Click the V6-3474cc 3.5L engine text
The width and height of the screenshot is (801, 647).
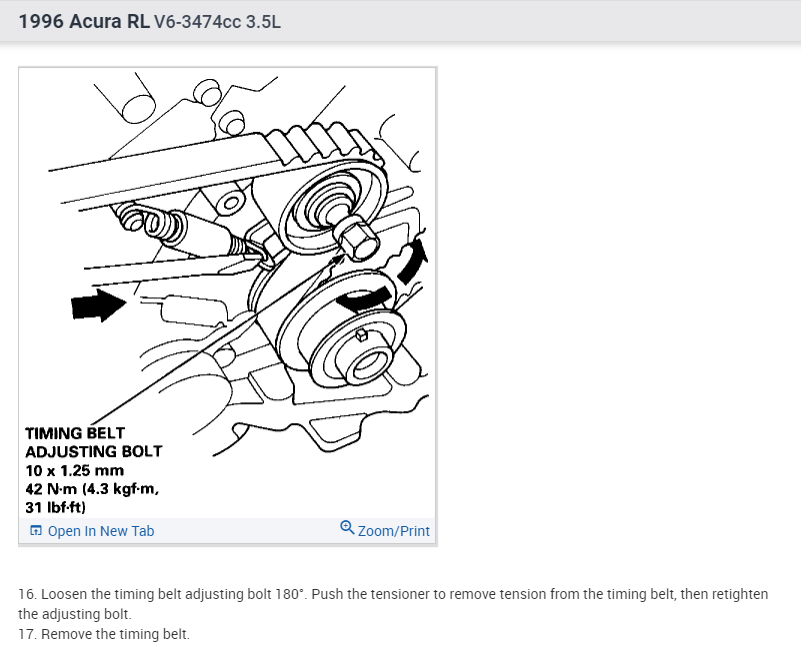(217, 22)
